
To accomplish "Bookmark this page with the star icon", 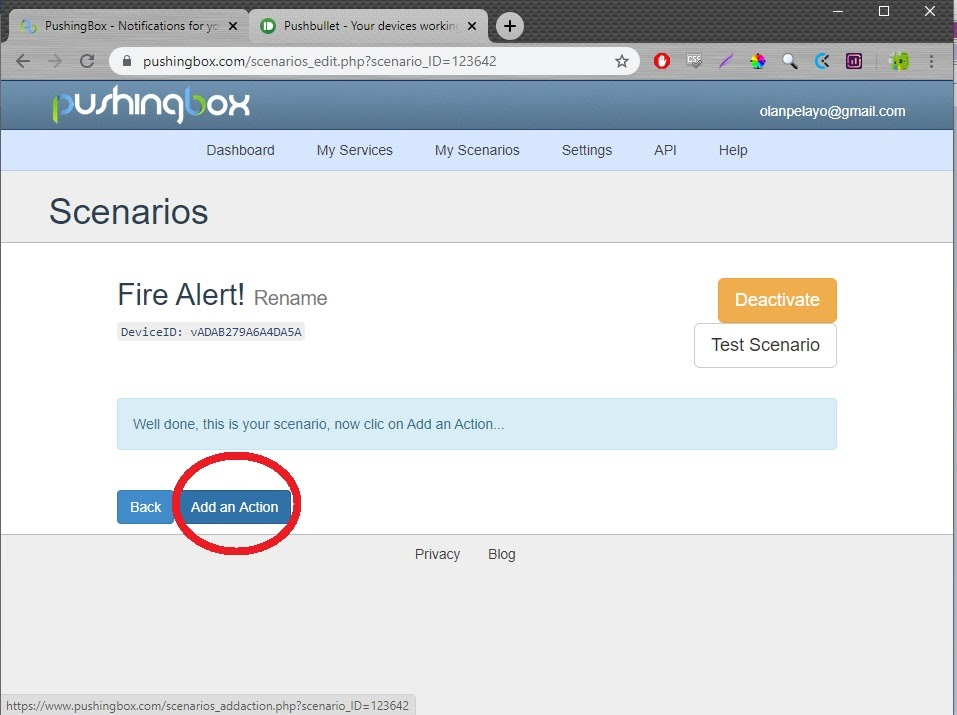I will point(622,61).
